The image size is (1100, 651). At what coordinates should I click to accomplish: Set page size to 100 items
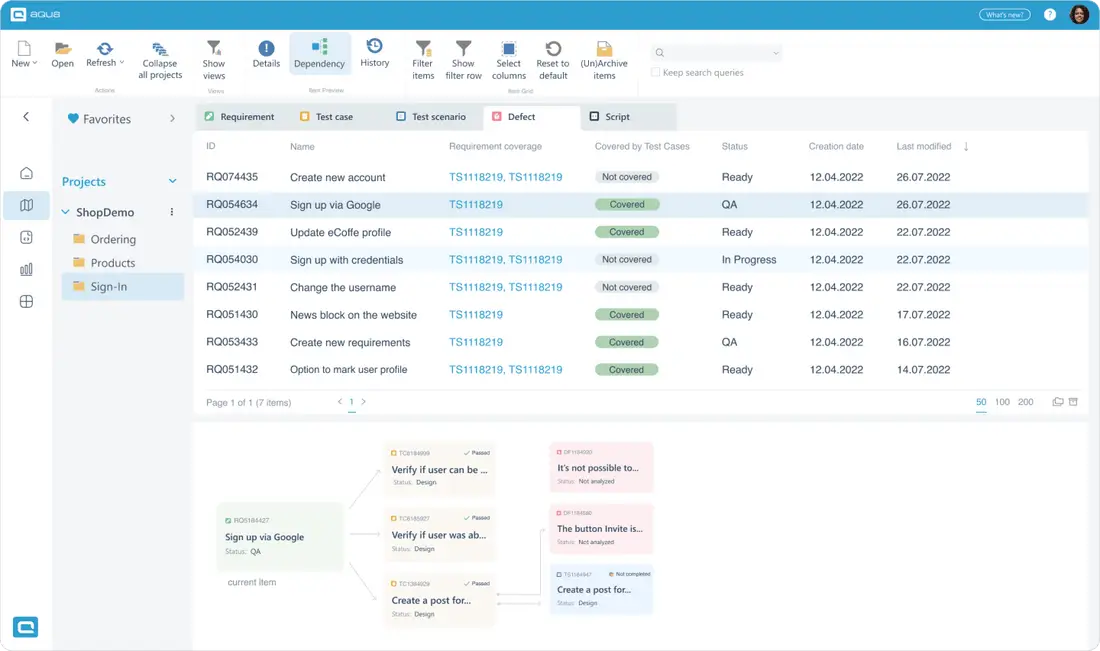[1002, 401]
